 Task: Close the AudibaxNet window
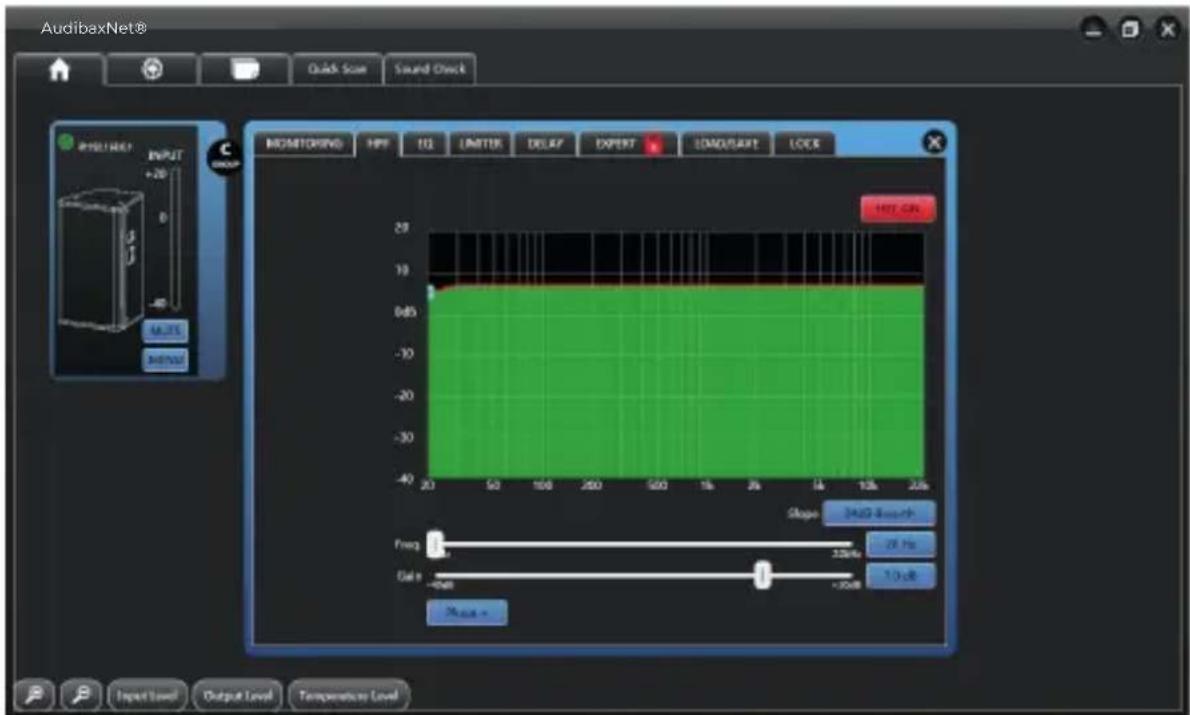(1167, 29)
